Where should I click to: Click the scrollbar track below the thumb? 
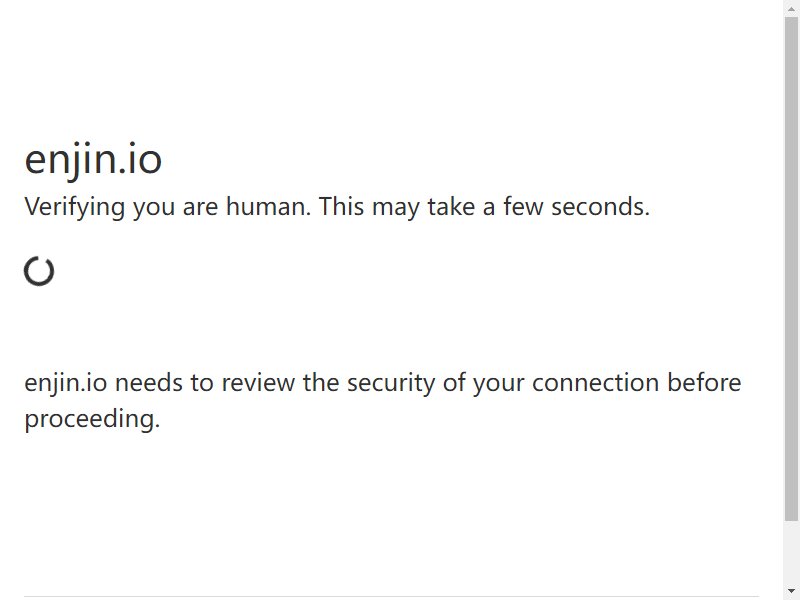pyautogui.click(x=791, y=553)
